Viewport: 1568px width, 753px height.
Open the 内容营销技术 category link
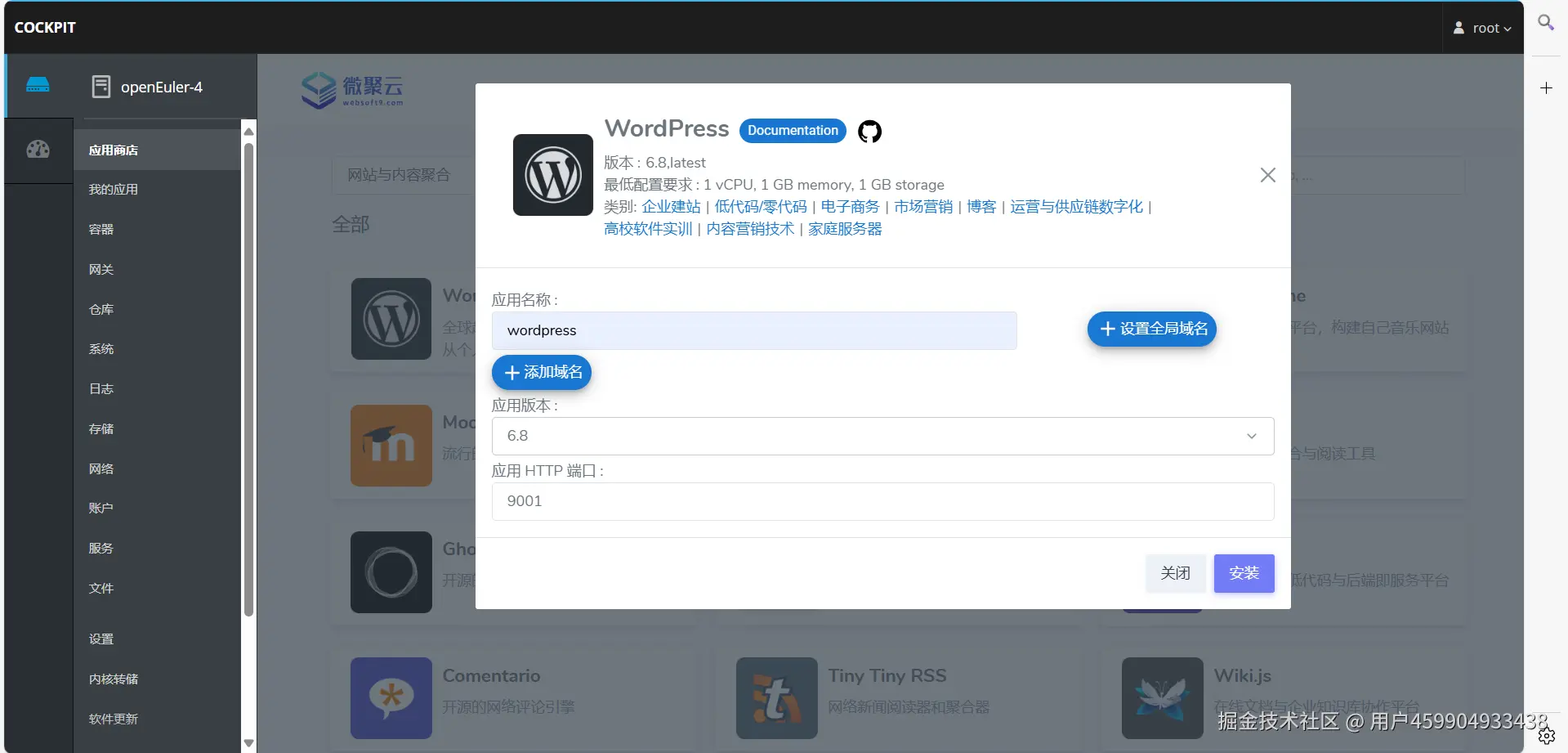(750, 229)
